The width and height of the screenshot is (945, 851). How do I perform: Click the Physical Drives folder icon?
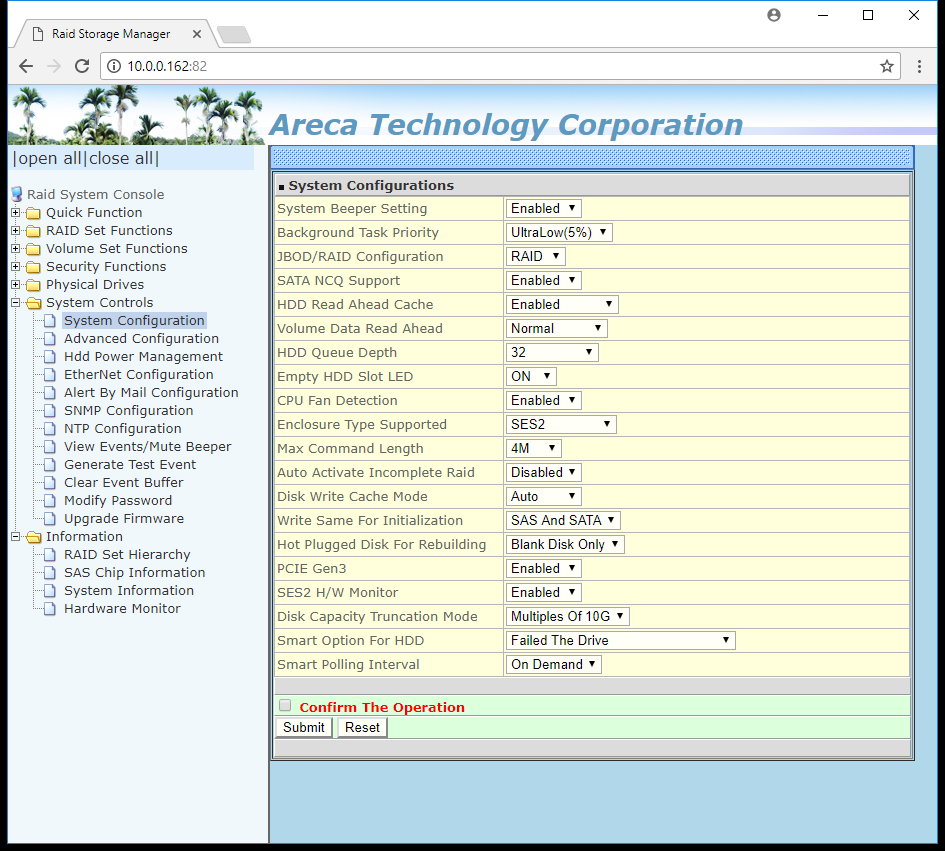(x=34, y=284)
